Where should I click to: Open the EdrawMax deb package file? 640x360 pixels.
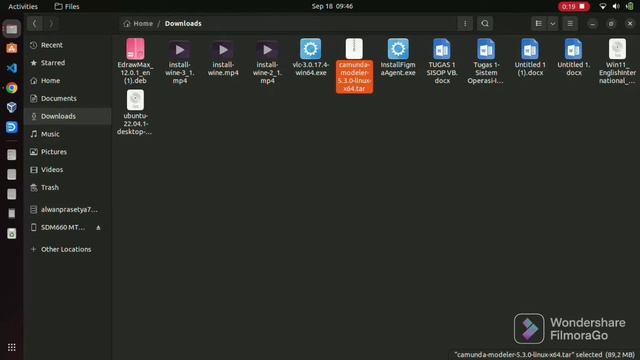135,61
